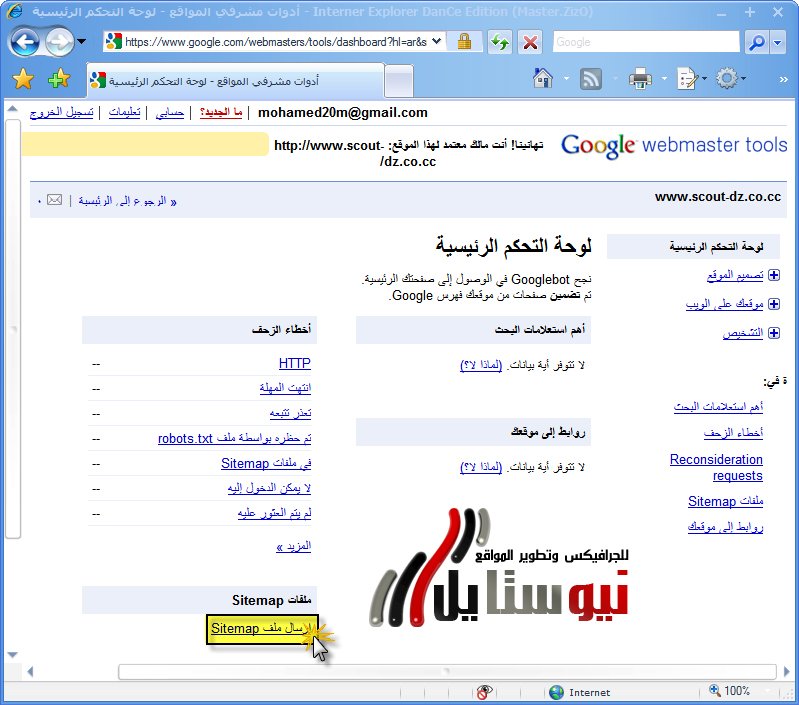The width and height of the screenshot is (799, 705).
Task: Click the red ما الجديد؟ link
Action: point(221,113)
